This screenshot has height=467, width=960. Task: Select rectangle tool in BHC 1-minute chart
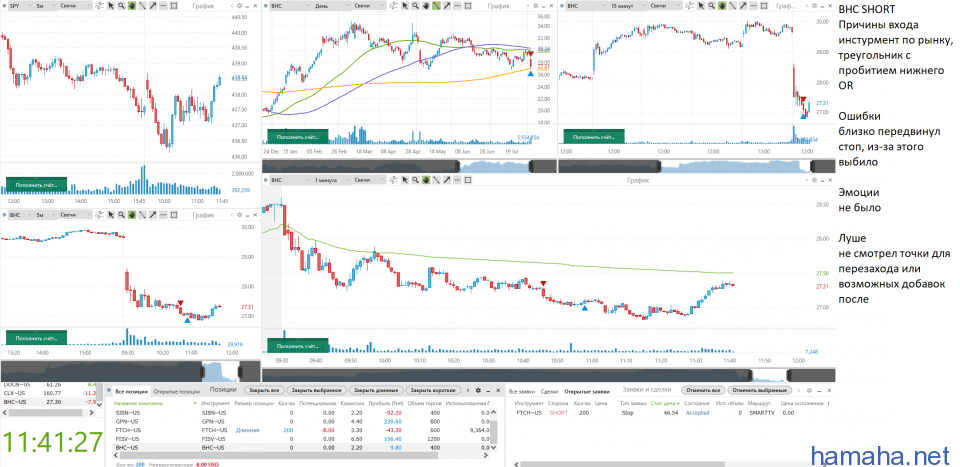pos(468,180)
